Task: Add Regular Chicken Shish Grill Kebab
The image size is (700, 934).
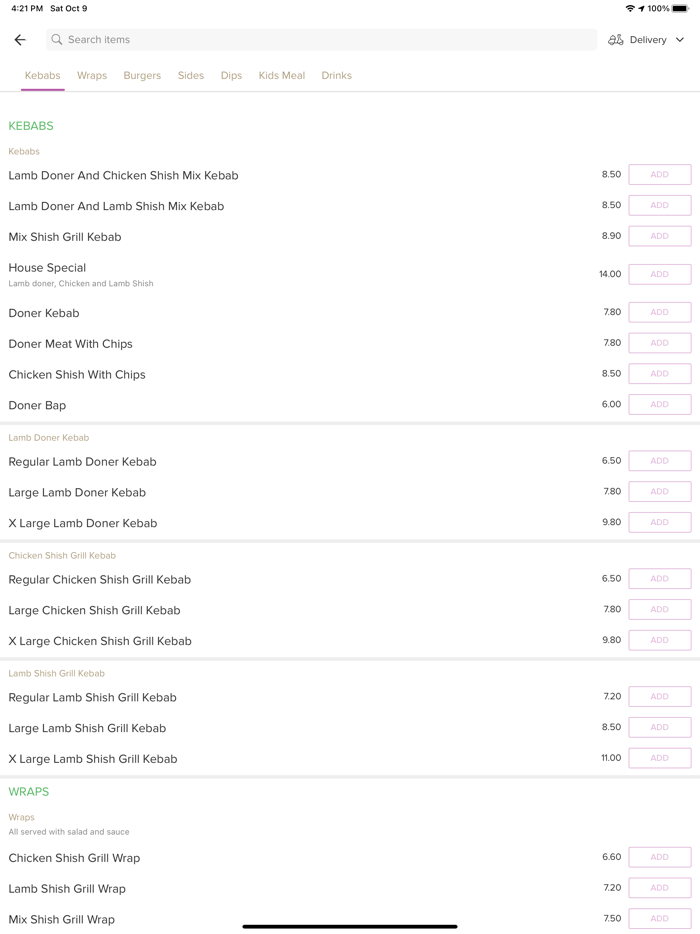Action: (x=659, y=579)
